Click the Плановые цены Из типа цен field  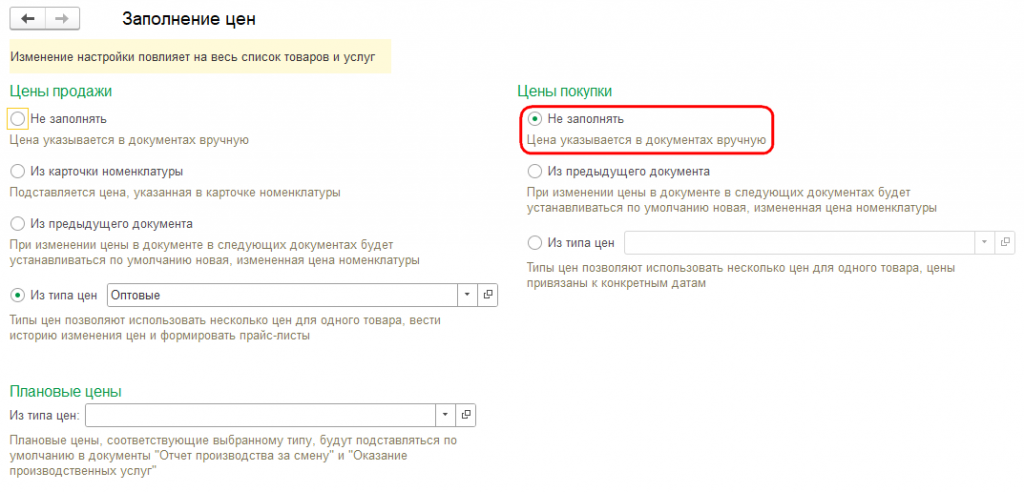261,415
